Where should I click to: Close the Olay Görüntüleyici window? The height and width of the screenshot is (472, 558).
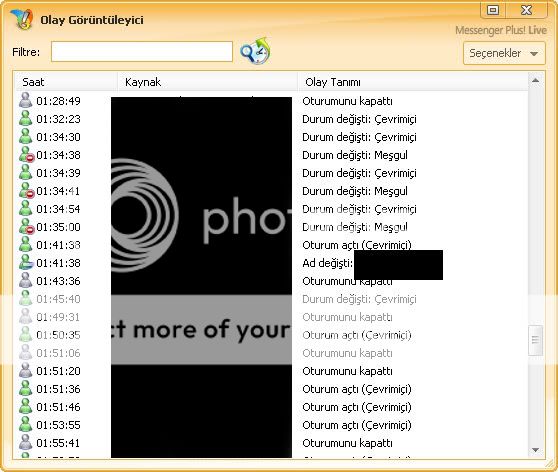[x=526, y=10]
